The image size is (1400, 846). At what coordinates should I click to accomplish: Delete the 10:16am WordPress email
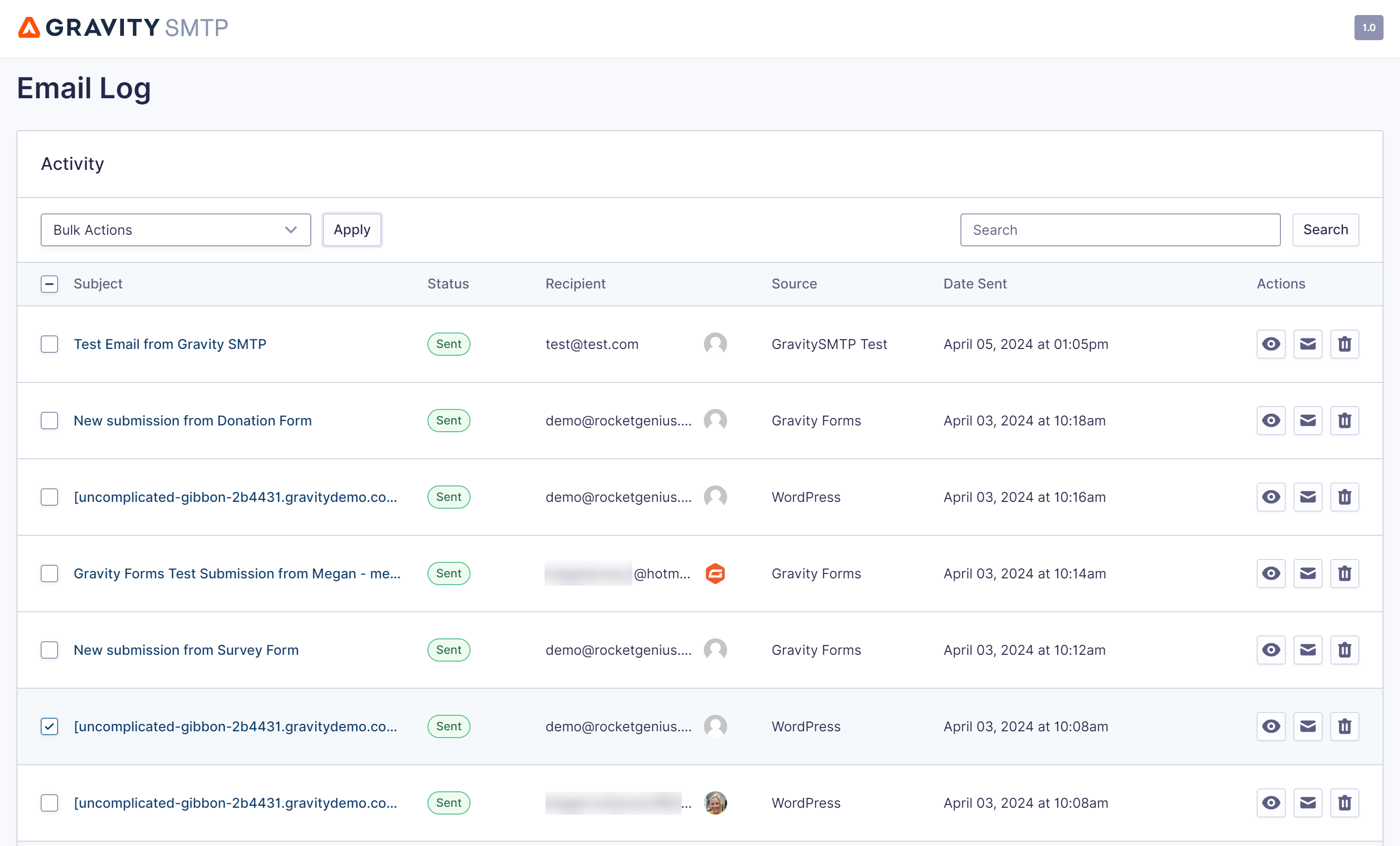point(1345,497)
